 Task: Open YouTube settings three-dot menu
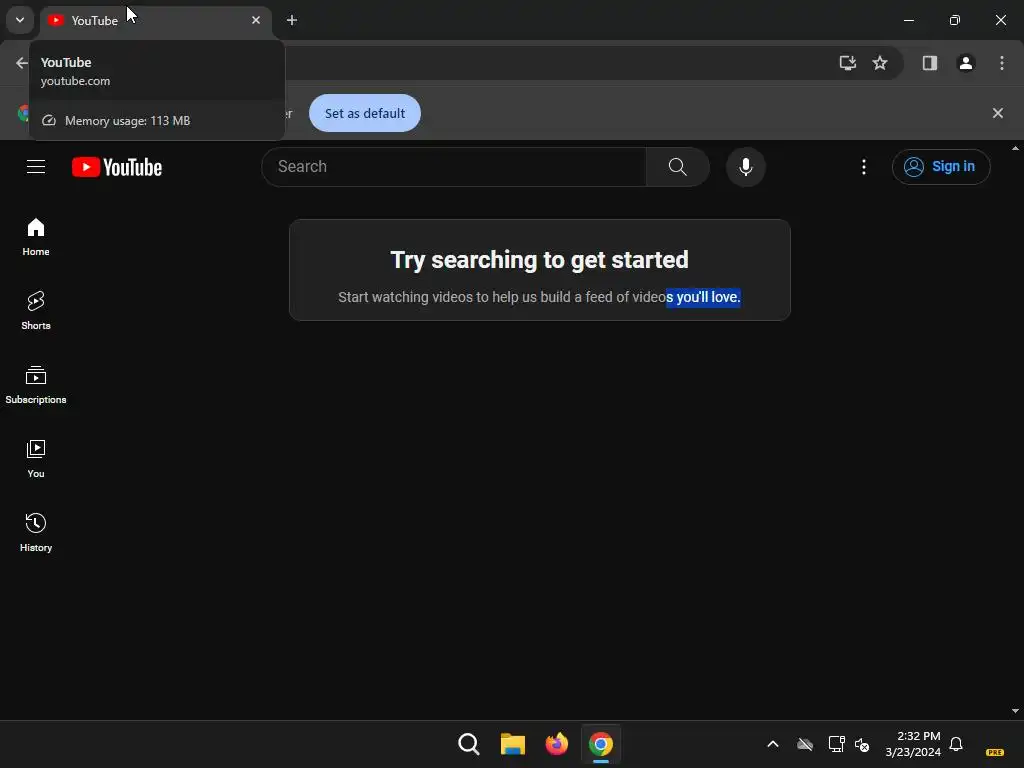[863, 167]
